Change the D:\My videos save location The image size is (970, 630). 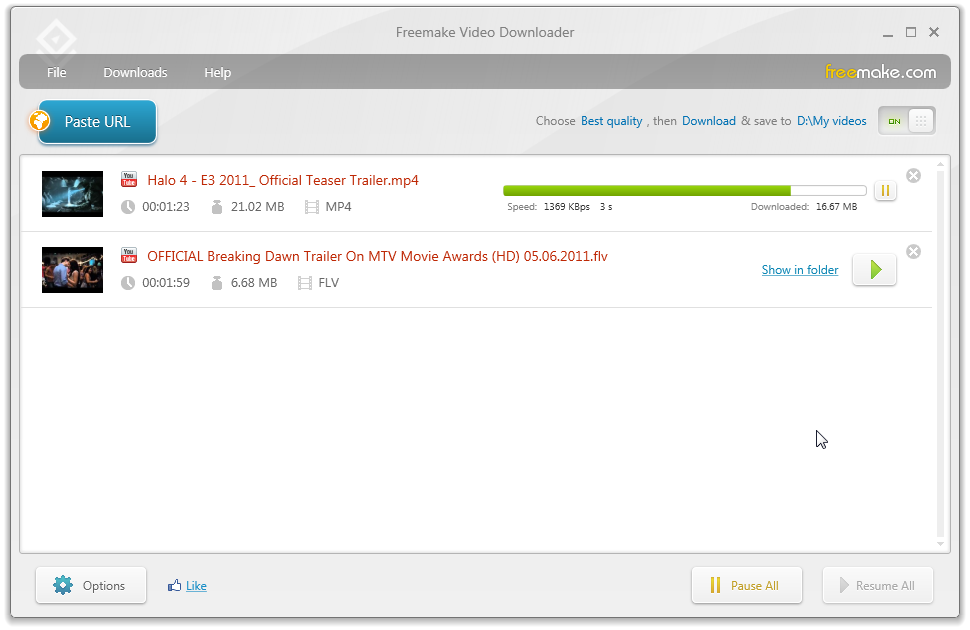[831, 121]
